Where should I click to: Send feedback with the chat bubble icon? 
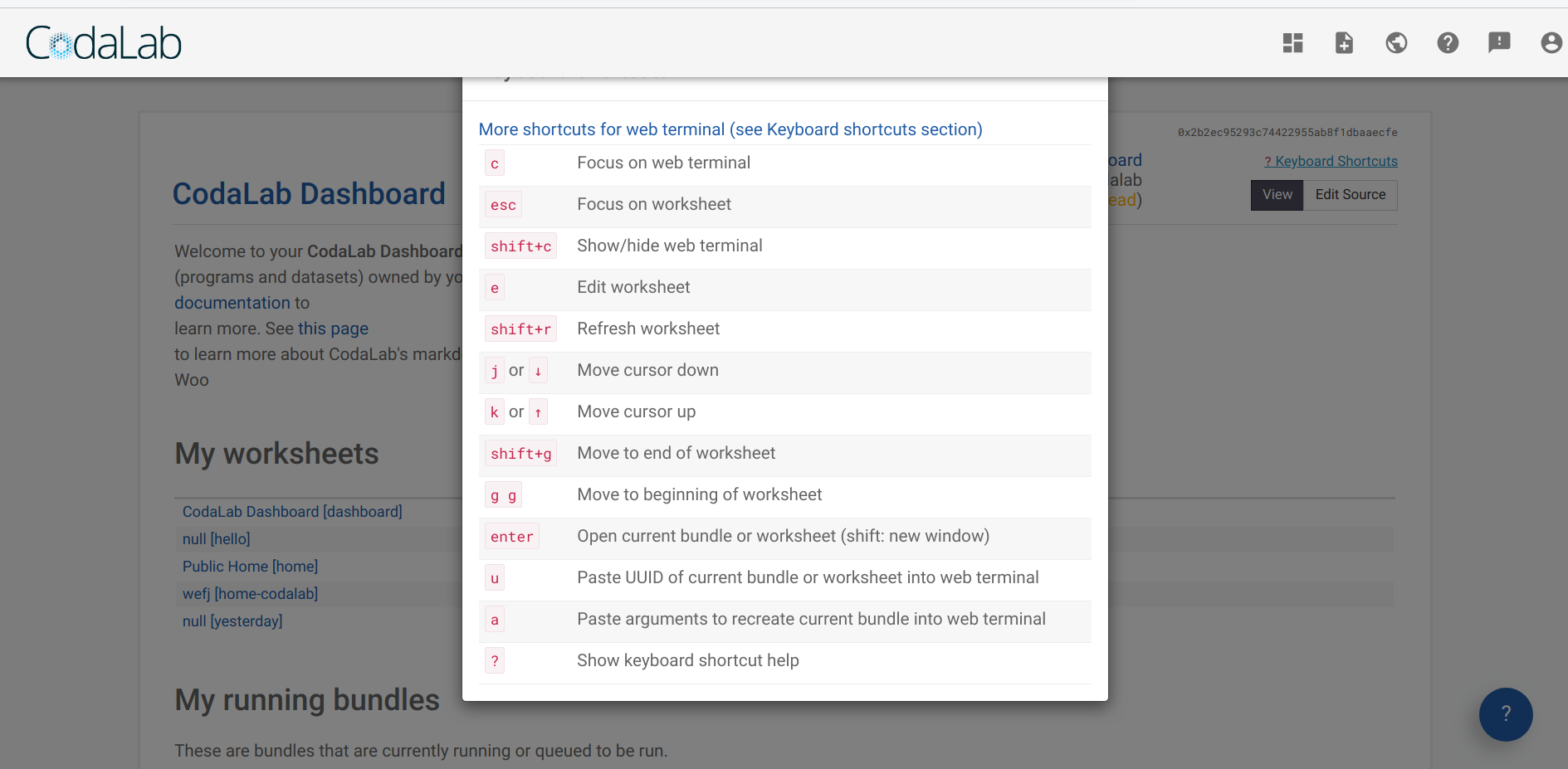1499,42
